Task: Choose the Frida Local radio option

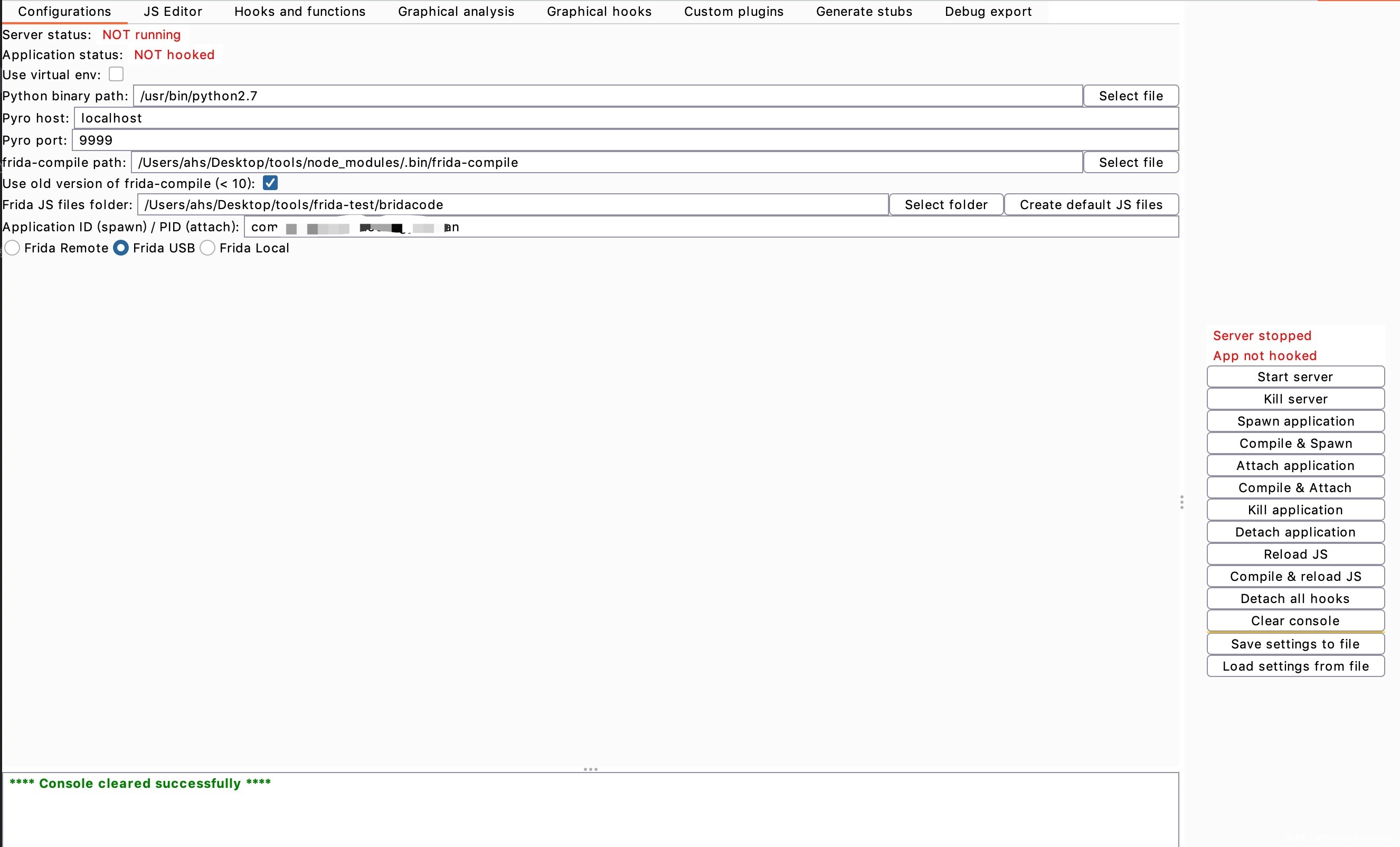Action: tap(208, 248)
